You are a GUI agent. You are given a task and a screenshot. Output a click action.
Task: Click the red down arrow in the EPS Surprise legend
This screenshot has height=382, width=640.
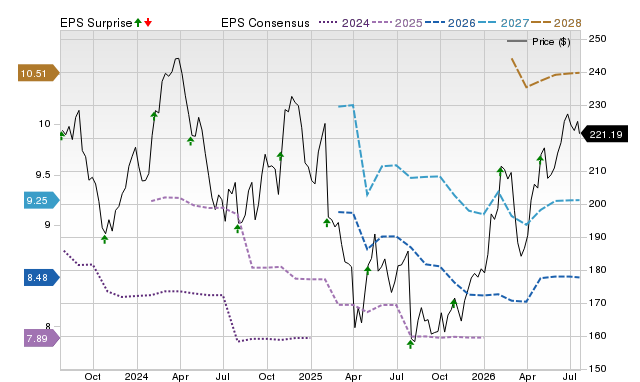coord(148,22)
